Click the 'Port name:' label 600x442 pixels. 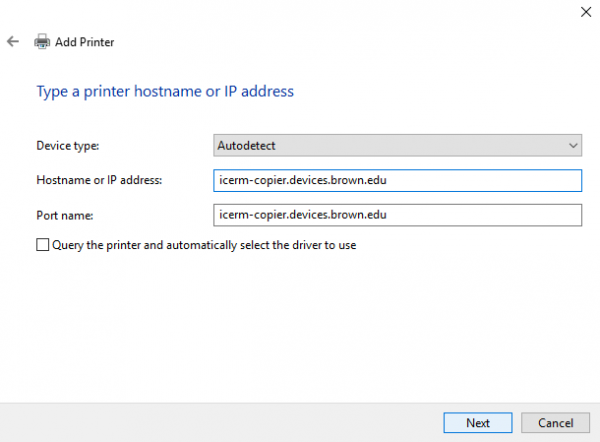pyautogui.click(x=65, y=215)
